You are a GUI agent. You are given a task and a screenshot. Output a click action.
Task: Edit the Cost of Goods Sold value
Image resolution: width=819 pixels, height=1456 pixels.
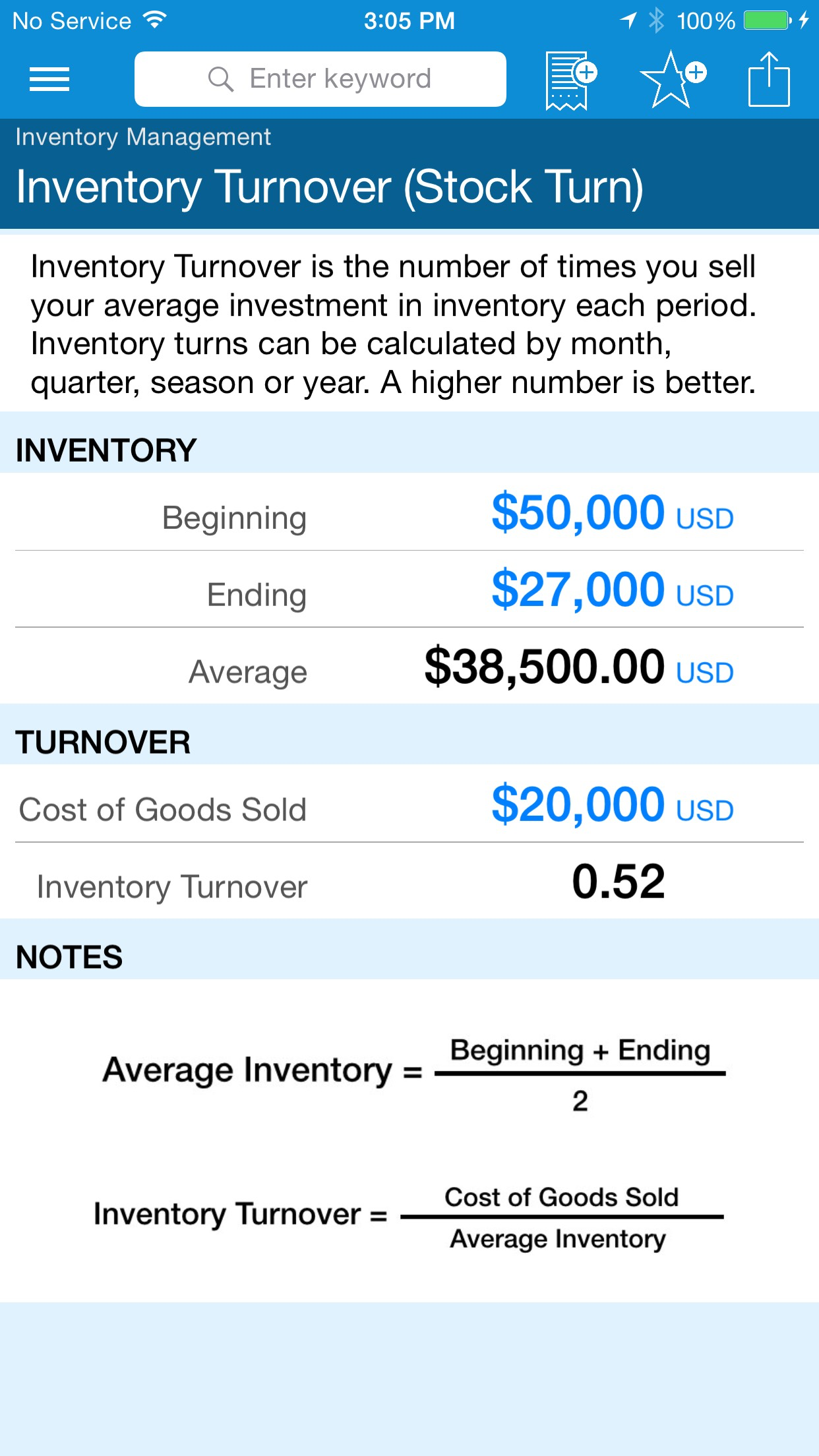tap(578, 805)
